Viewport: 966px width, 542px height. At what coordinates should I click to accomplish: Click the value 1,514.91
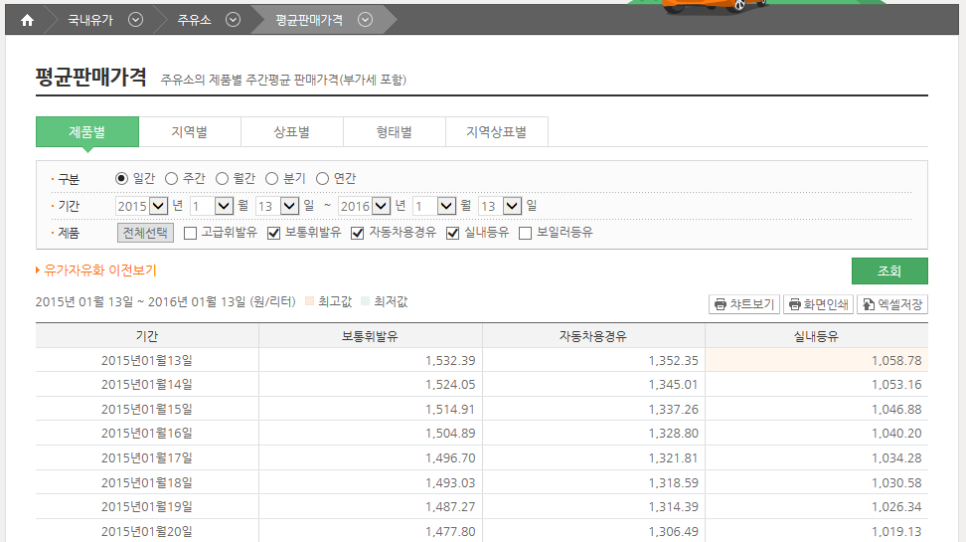coord(450,409)
